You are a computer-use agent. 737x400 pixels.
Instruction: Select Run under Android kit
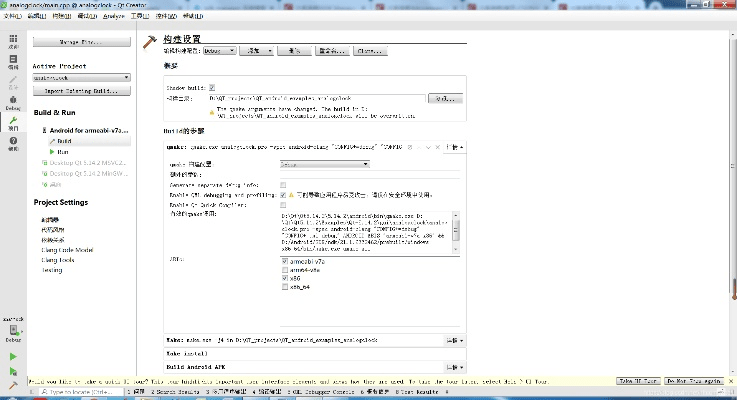[x=63, y=152]
